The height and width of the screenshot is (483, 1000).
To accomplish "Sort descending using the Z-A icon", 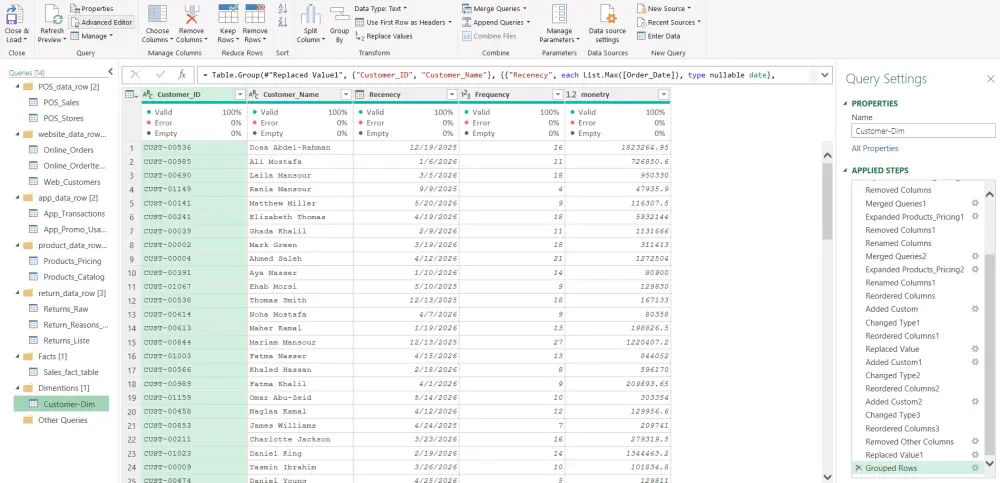I will click(x=283, y=22).
